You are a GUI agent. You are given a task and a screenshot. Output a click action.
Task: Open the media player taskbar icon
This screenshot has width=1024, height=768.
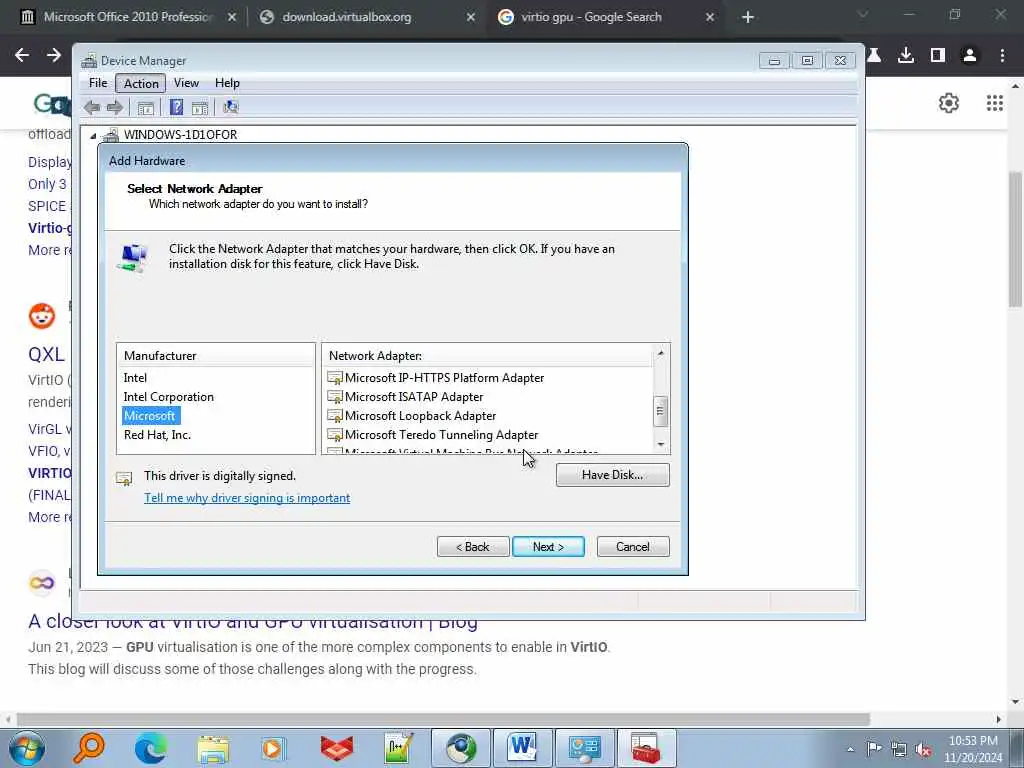tap(273, 749)
